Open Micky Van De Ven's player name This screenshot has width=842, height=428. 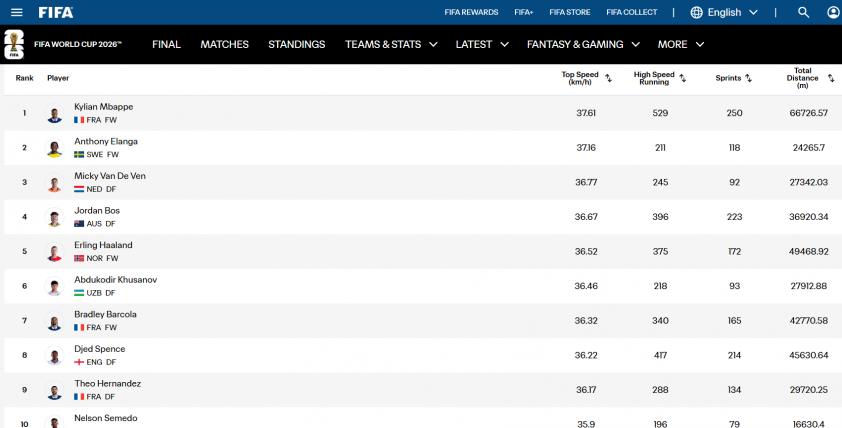[110, 176]
